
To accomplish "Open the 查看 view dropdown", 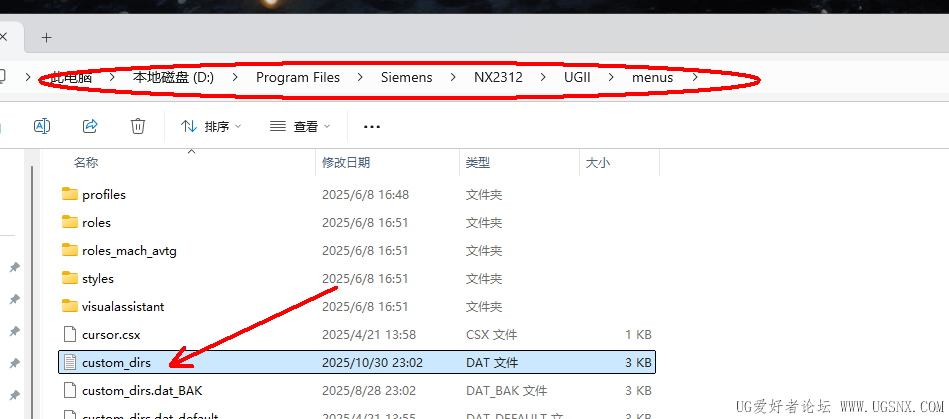I will [300, 127].
